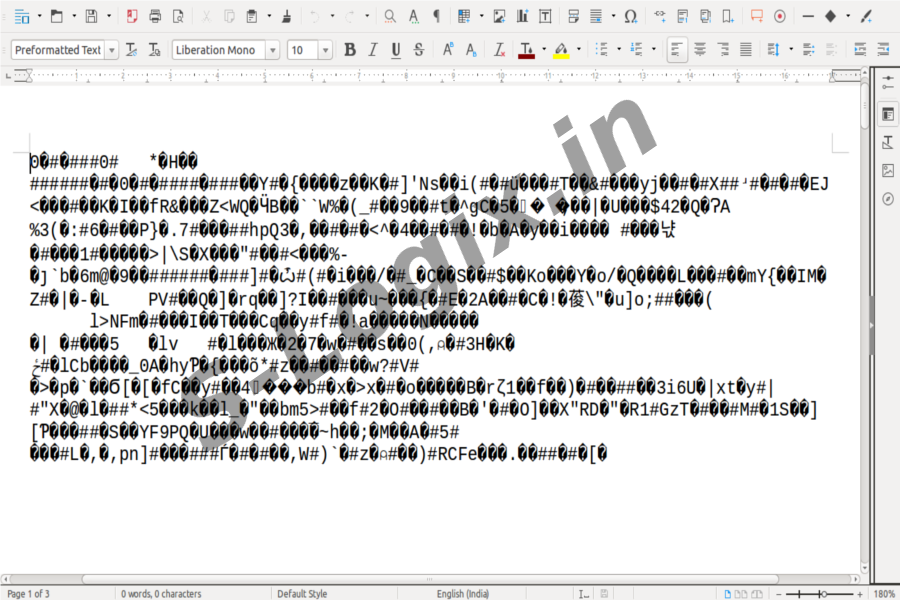Insert an image from toolbar
The image size is (900, 600).
coord(499,16)
